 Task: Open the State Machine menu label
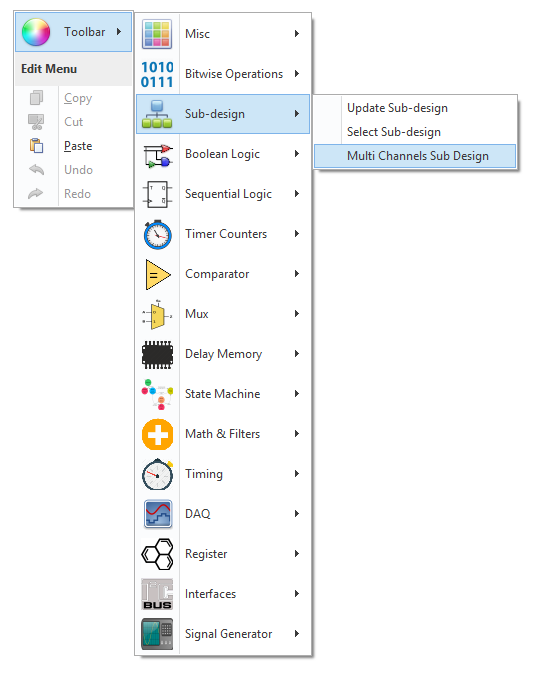(223, 394)
